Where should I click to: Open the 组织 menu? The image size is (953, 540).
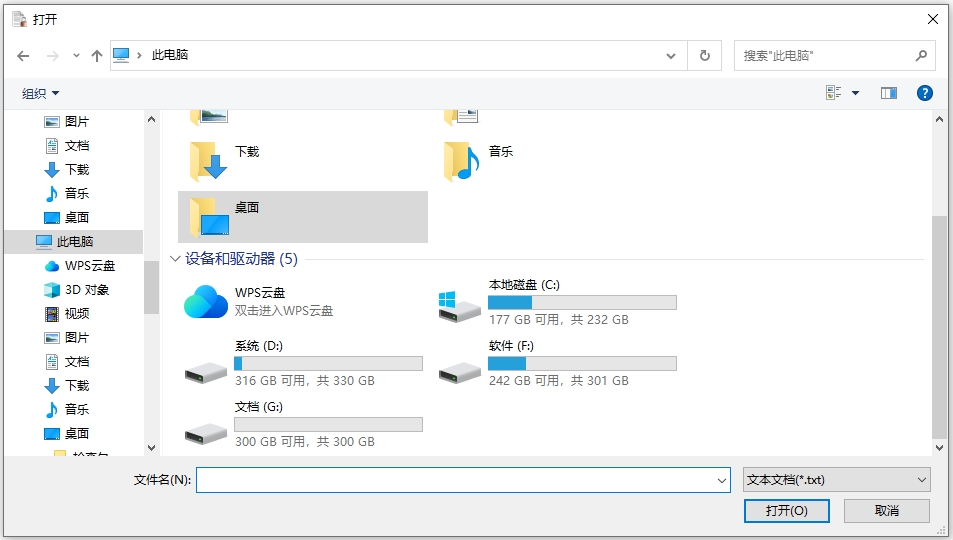[41, 94]
